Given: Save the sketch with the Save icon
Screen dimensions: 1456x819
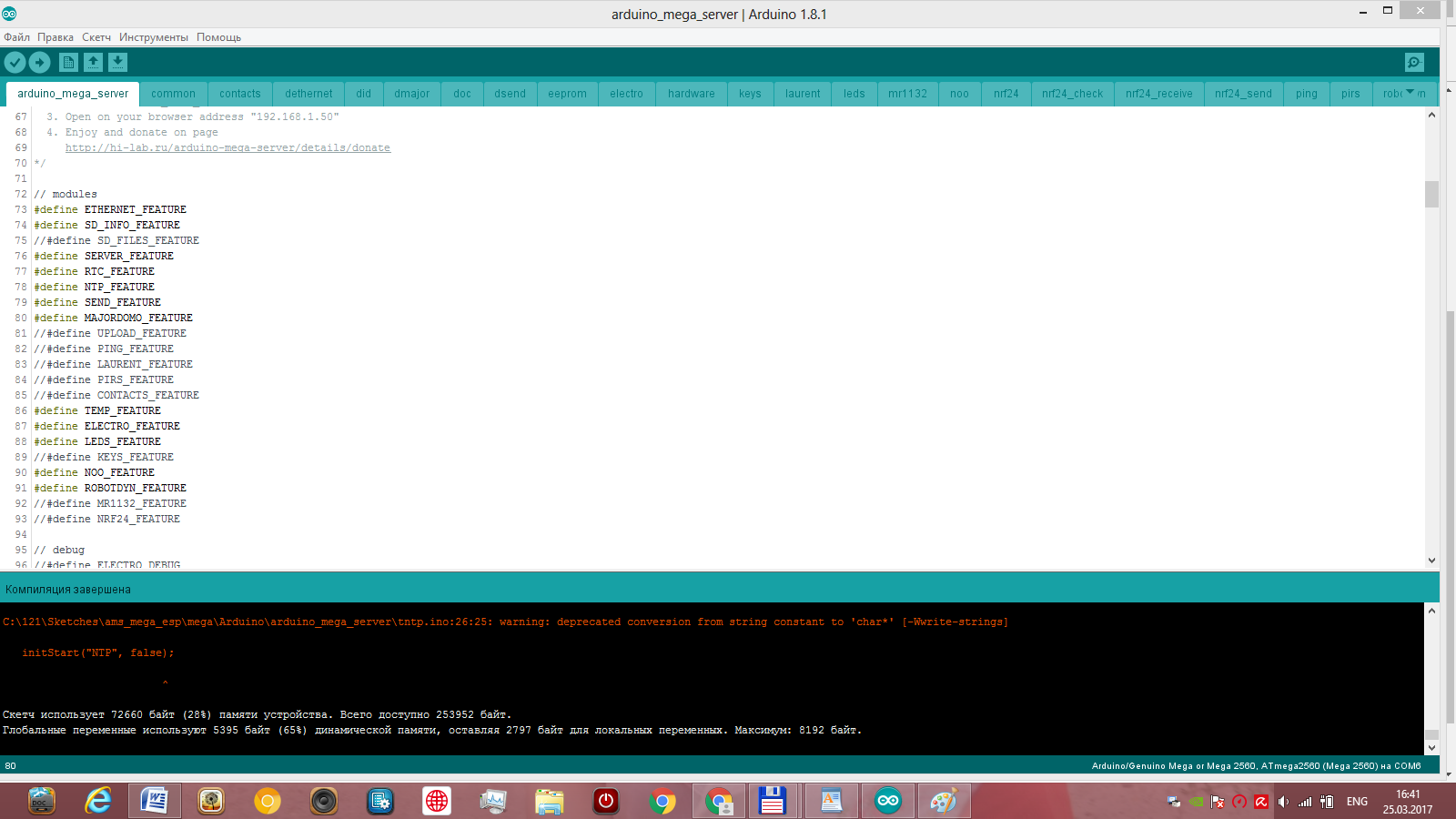Looking at the screenshot, I should tap(117, 62).
